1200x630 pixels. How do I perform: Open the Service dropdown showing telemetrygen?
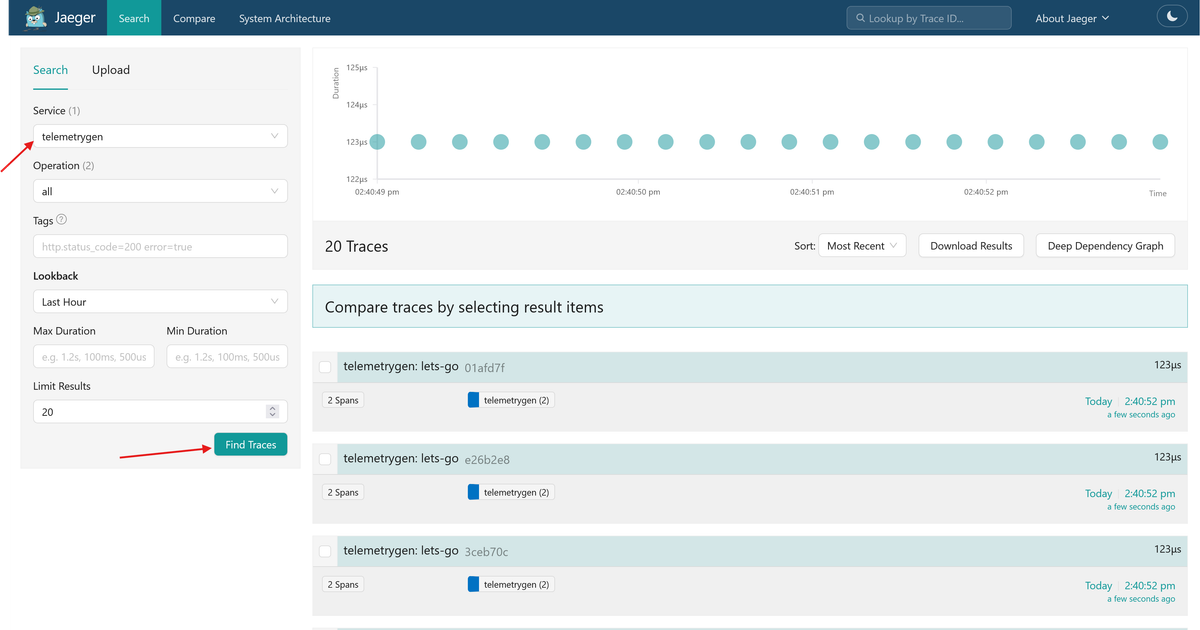(160, 136)
